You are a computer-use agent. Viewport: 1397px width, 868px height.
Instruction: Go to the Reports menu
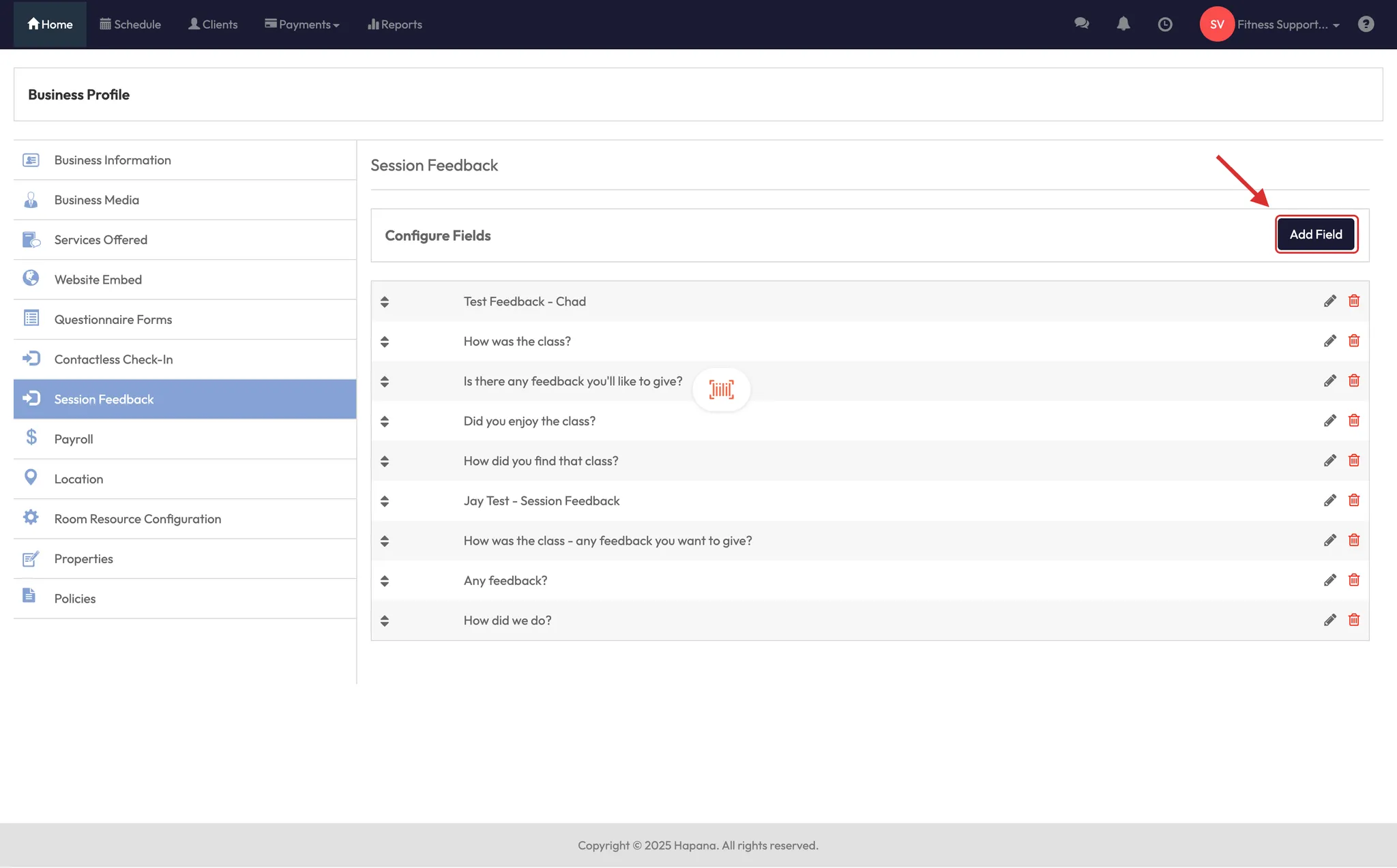pos(395,25)
